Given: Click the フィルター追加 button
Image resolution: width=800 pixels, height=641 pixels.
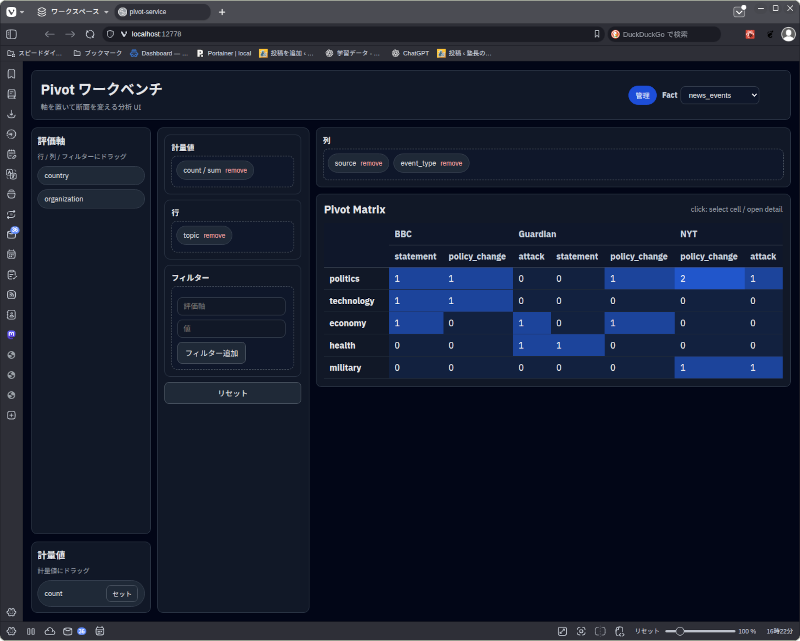Looking at the screenshot, I should click(x=211, y=353).
